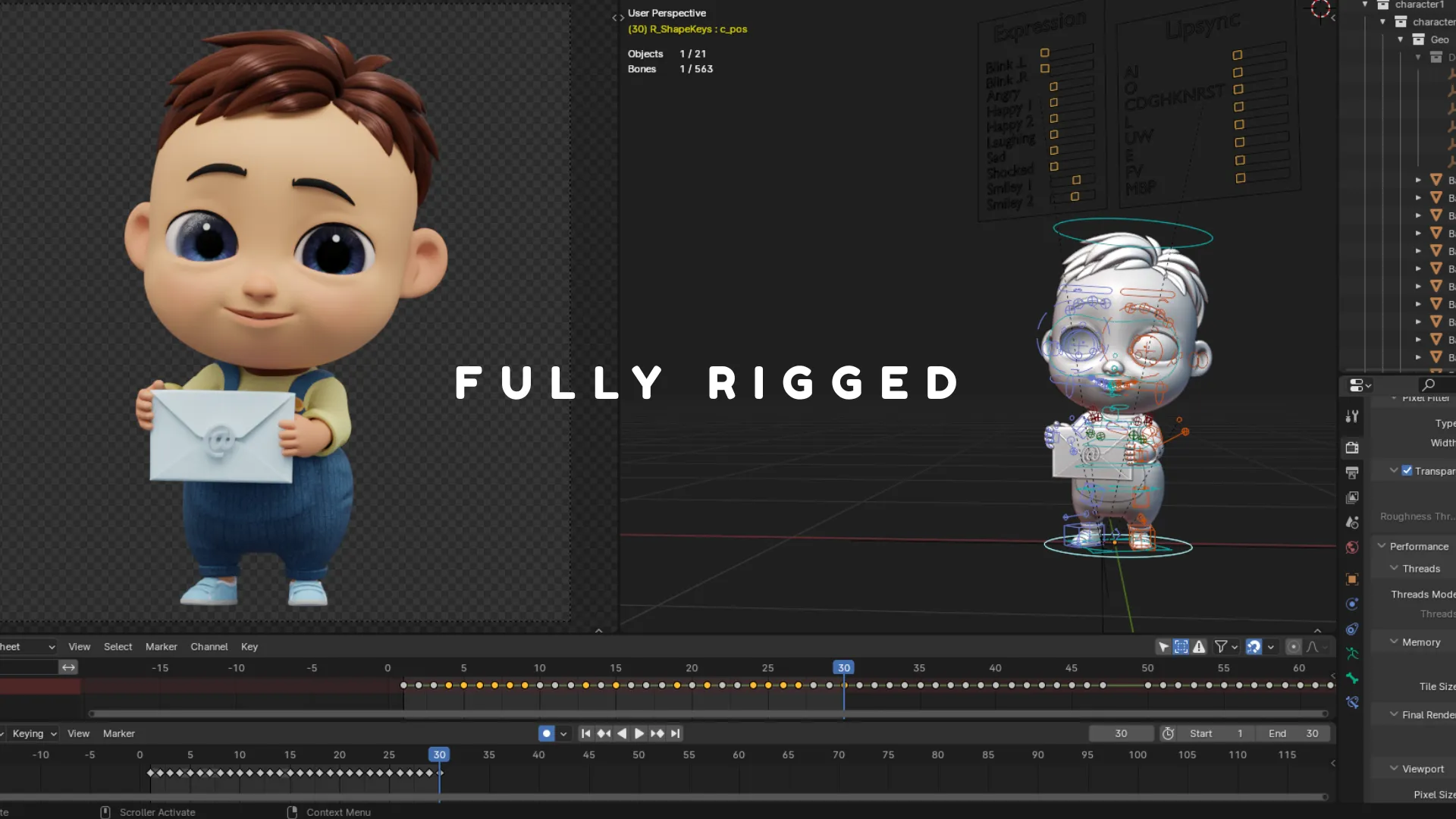This screenshot has width=1456, height=819.
Task: Turn off auto keyframing in the Timeline
Action: pos(547,733)
